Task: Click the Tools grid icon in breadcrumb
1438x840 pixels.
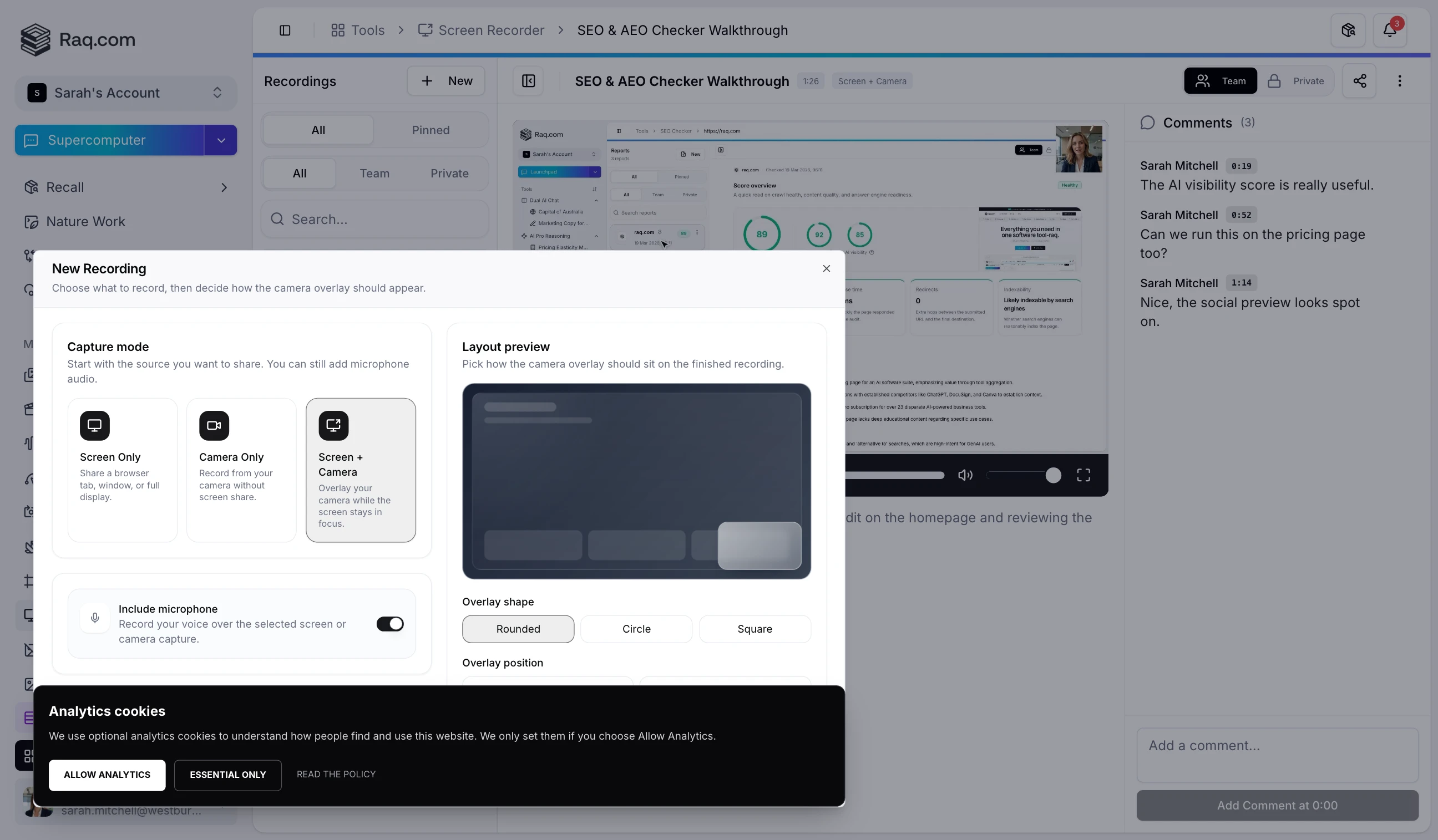Action: tap(337, 30)
